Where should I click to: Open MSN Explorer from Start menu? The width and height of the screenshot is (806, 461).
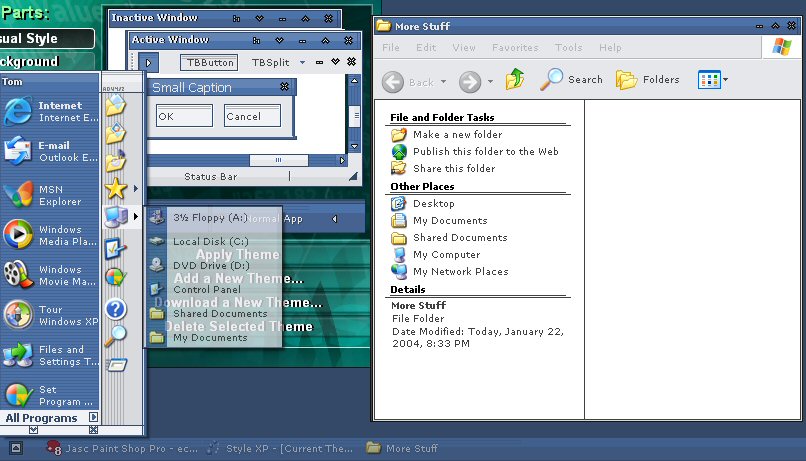click(x=50, y=195)
